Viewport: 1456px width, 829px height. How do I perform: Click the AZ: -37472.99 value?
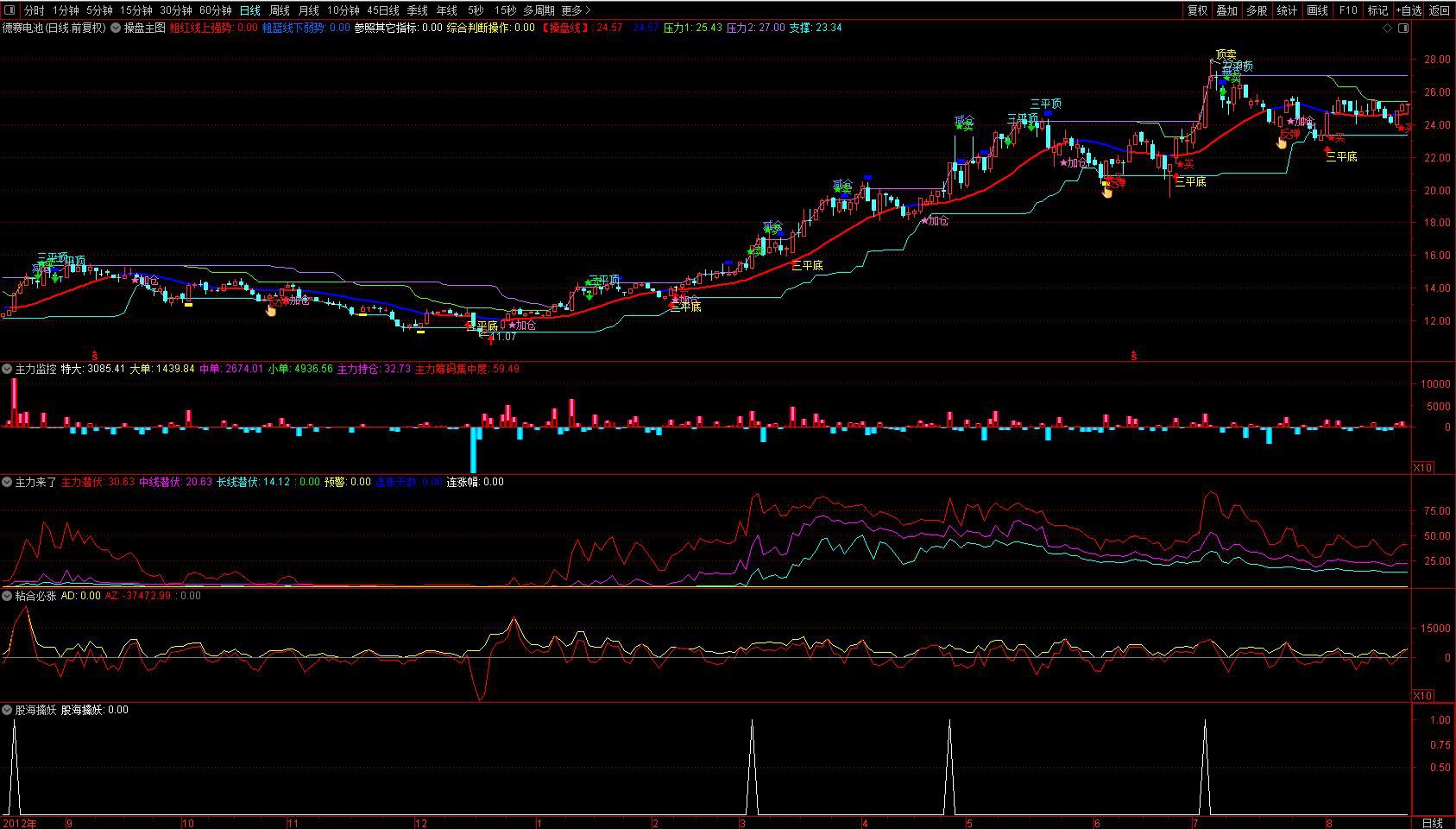138,596
